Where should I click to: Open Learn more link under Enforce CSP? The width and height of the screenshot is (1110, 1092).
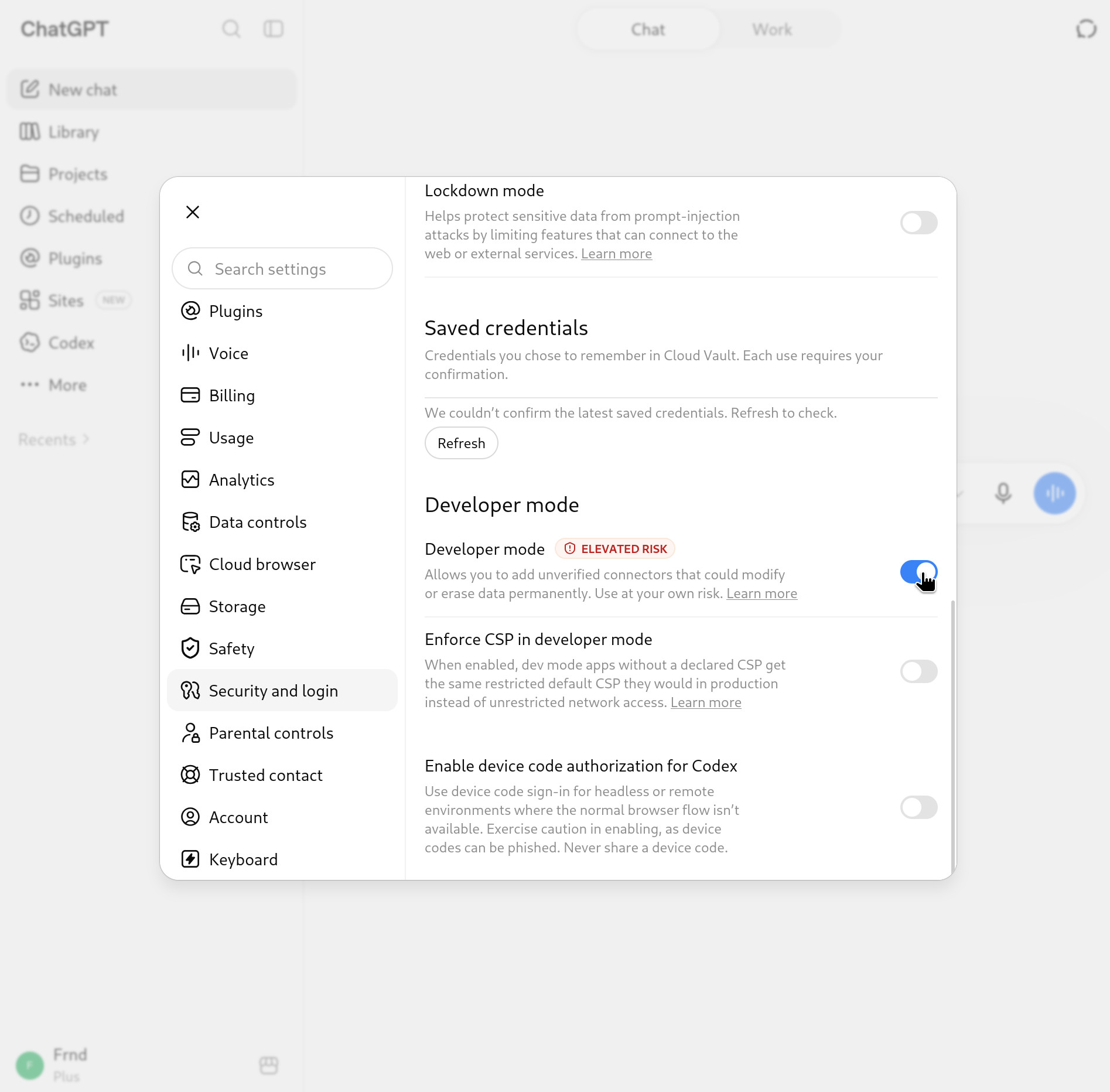706,702
